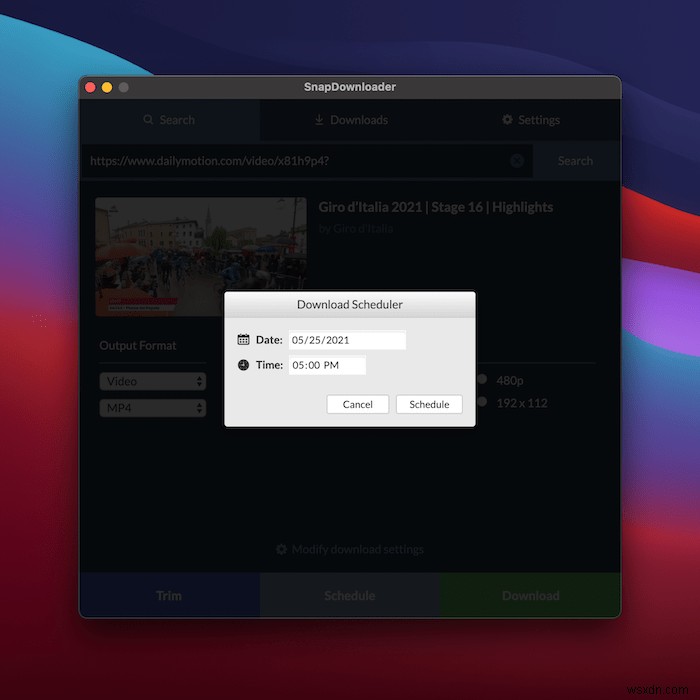Click the video title Giro d'Italia 2021 Stage 16
The height and width of the screenshot is (700, 700).
436,207
